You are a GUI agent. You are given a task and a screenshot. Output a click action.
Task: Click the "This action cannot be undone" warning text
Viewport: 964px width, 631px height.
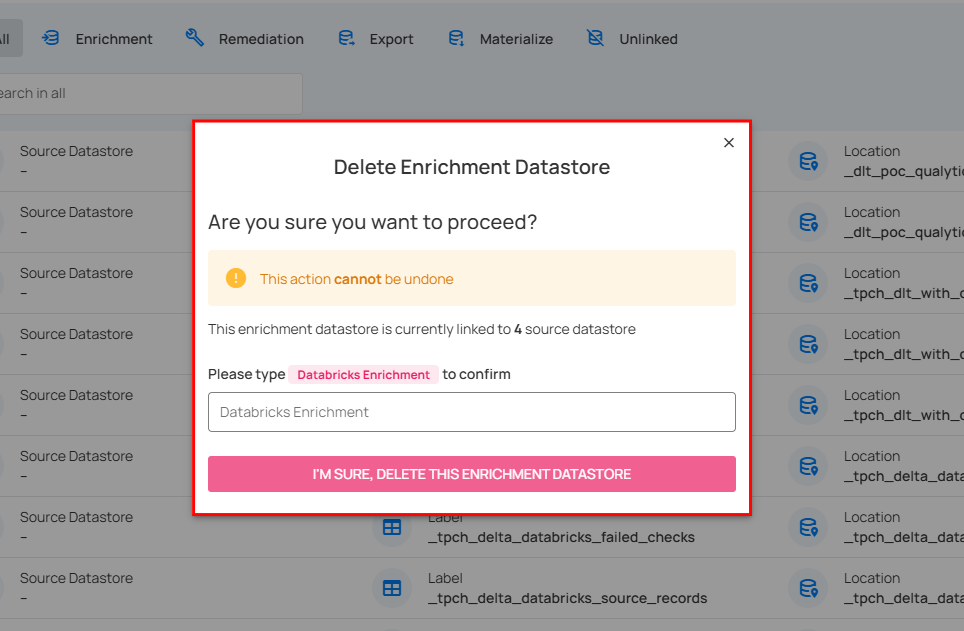click(357, 279)
